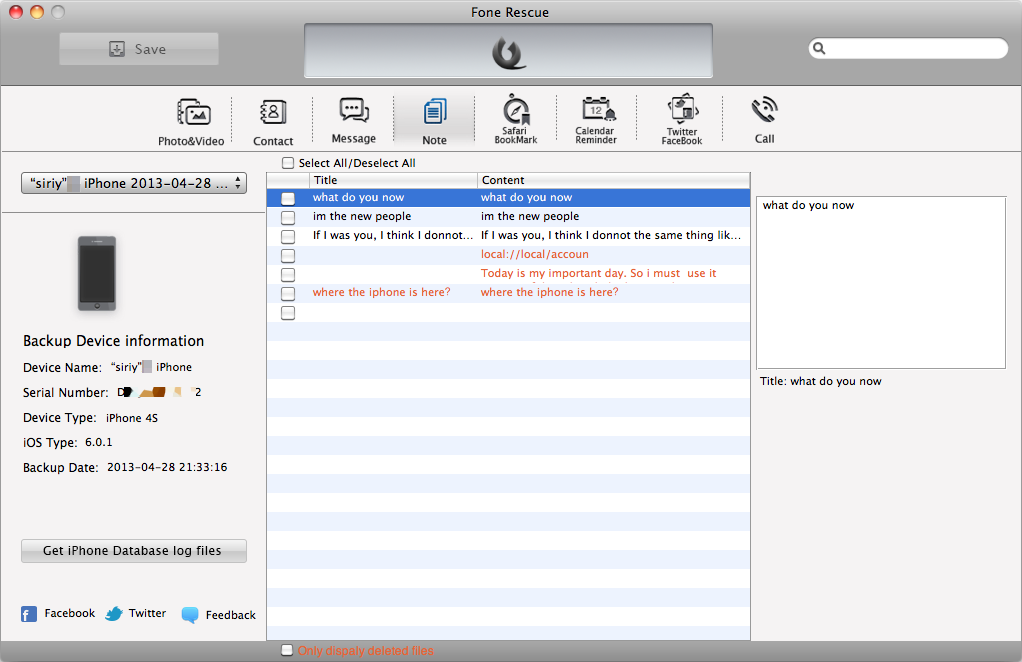Viewport: 1022px width, 662px height.
Task: Check the 'where the iphone is here?' note
Action: click(x=288, y=293)
